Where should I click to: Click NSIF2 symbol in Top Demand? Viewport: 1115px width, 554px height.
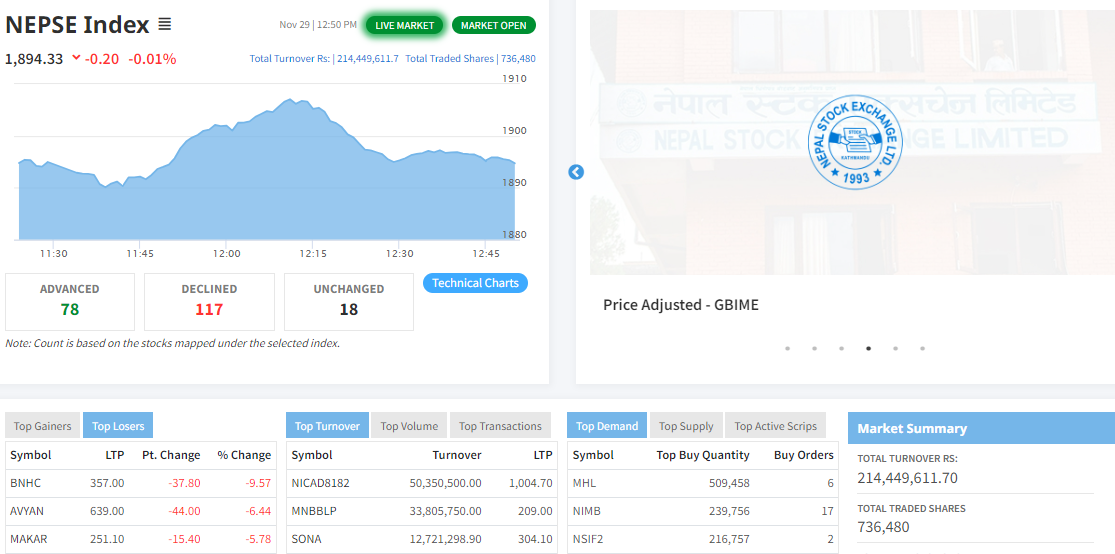point(588,540)
